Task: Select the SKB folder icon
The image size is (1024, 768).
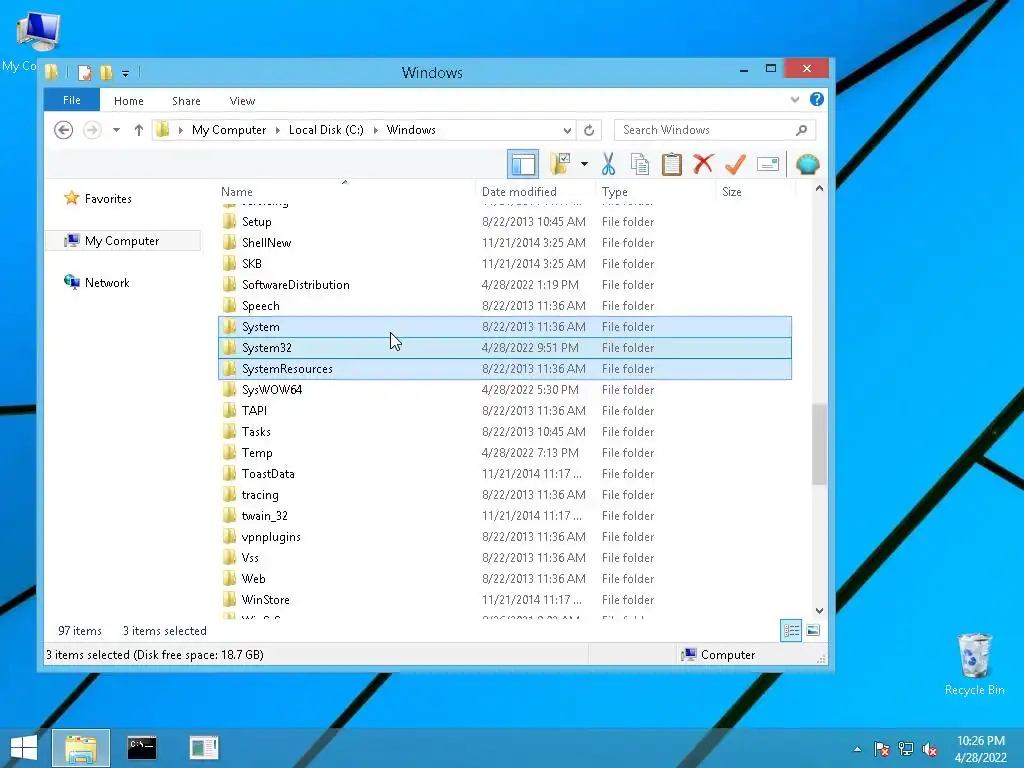Action: pyautogui.click(x=229, y=264)
